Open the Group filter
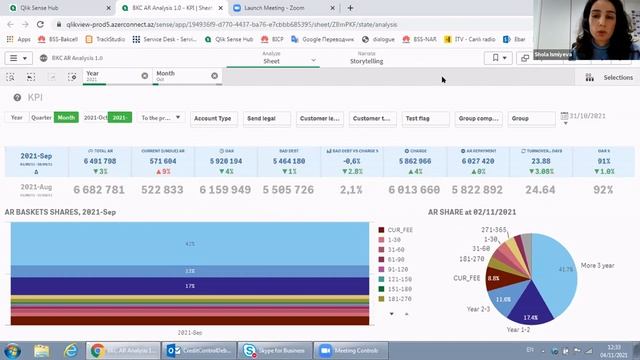Viewport: 640px width, 360px height. tap(531, 118)
